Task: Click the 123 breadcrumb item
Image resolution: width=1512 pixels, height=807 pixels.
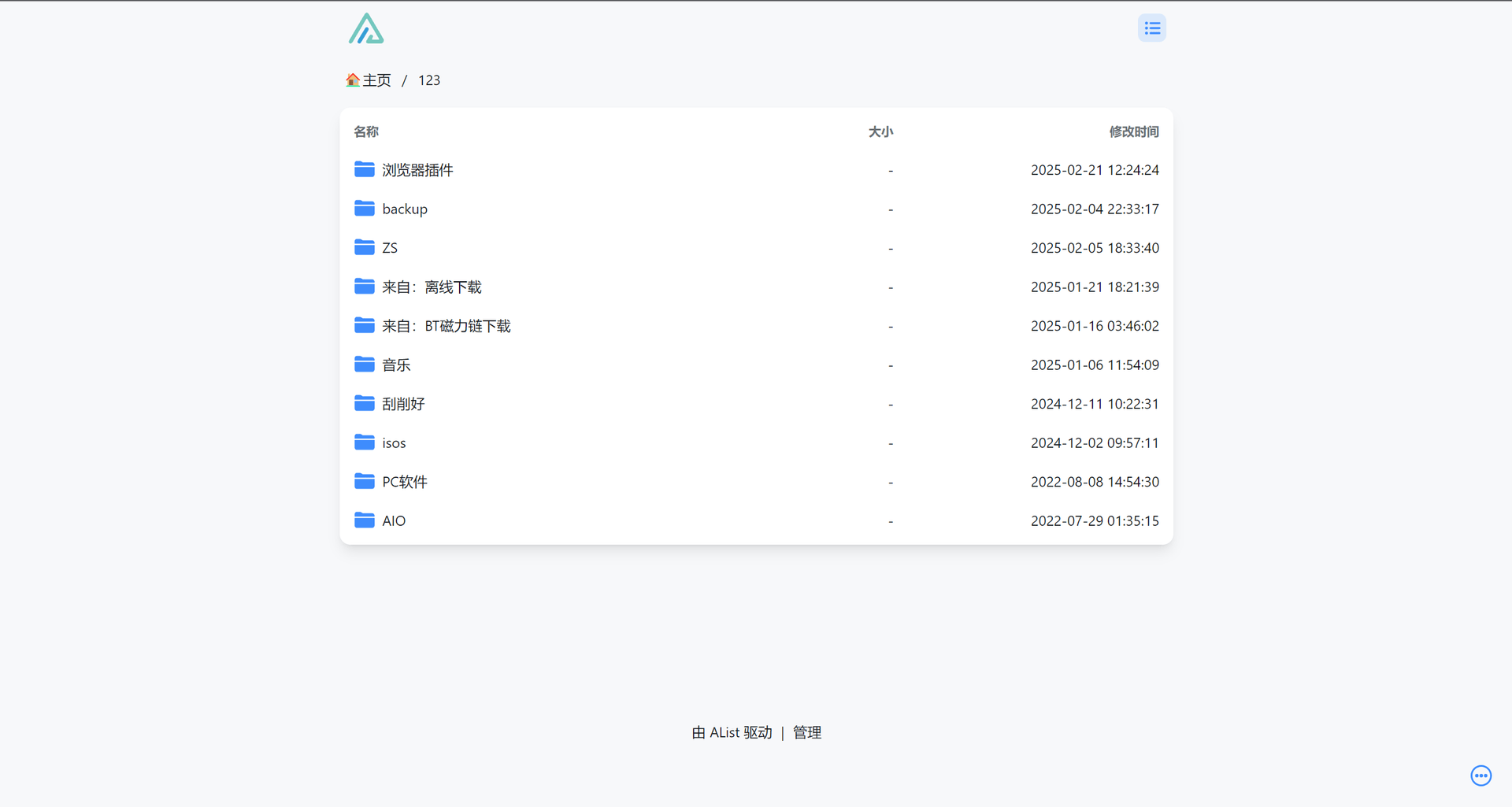Action: (429, 80)
